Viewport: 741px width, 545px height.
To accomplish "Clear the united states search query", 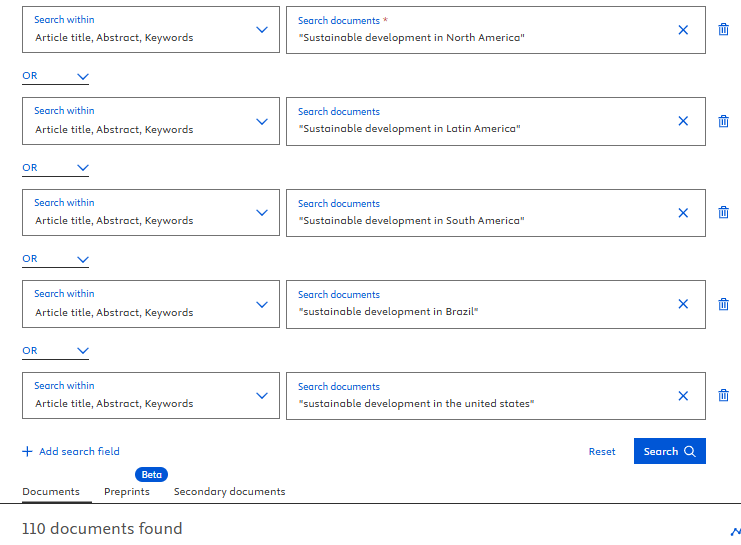I will pos(683,396).
